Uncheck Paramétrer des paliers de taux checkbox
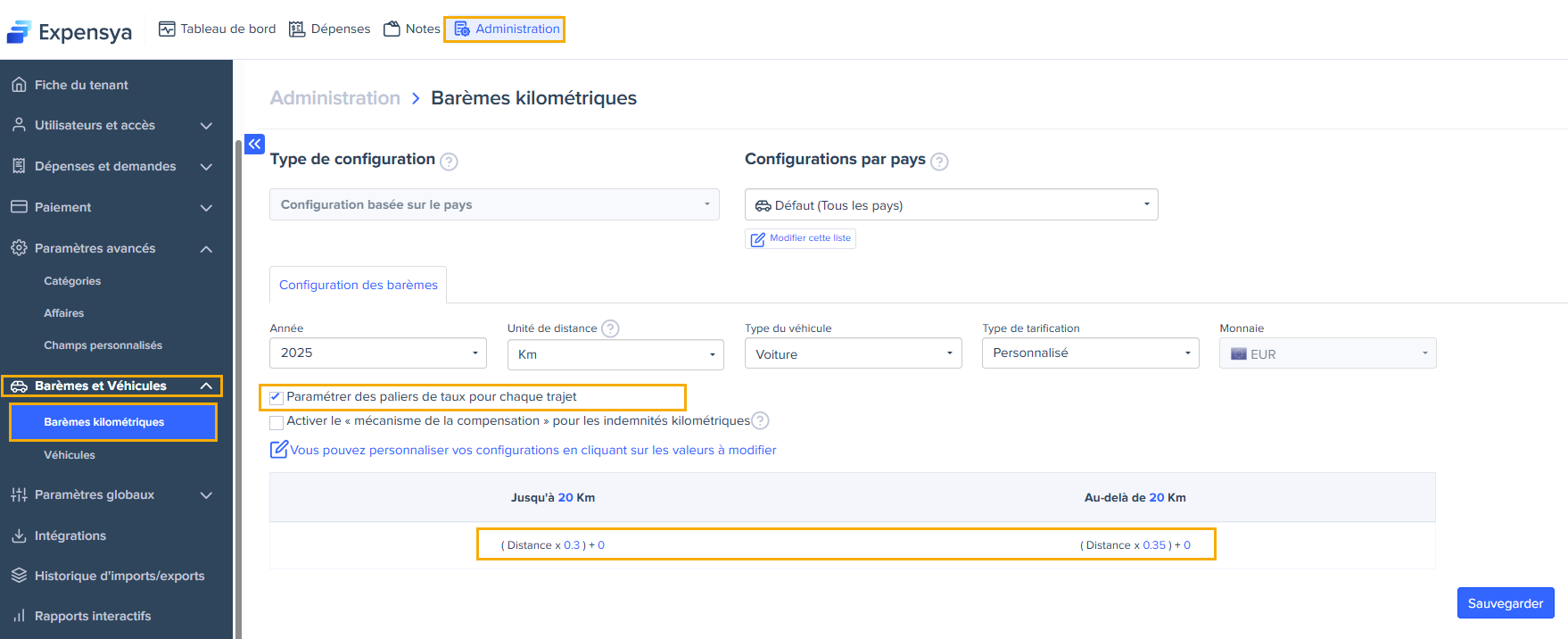Image resolution: width=1568 pixels, height=639 pixels. point(276,397)
